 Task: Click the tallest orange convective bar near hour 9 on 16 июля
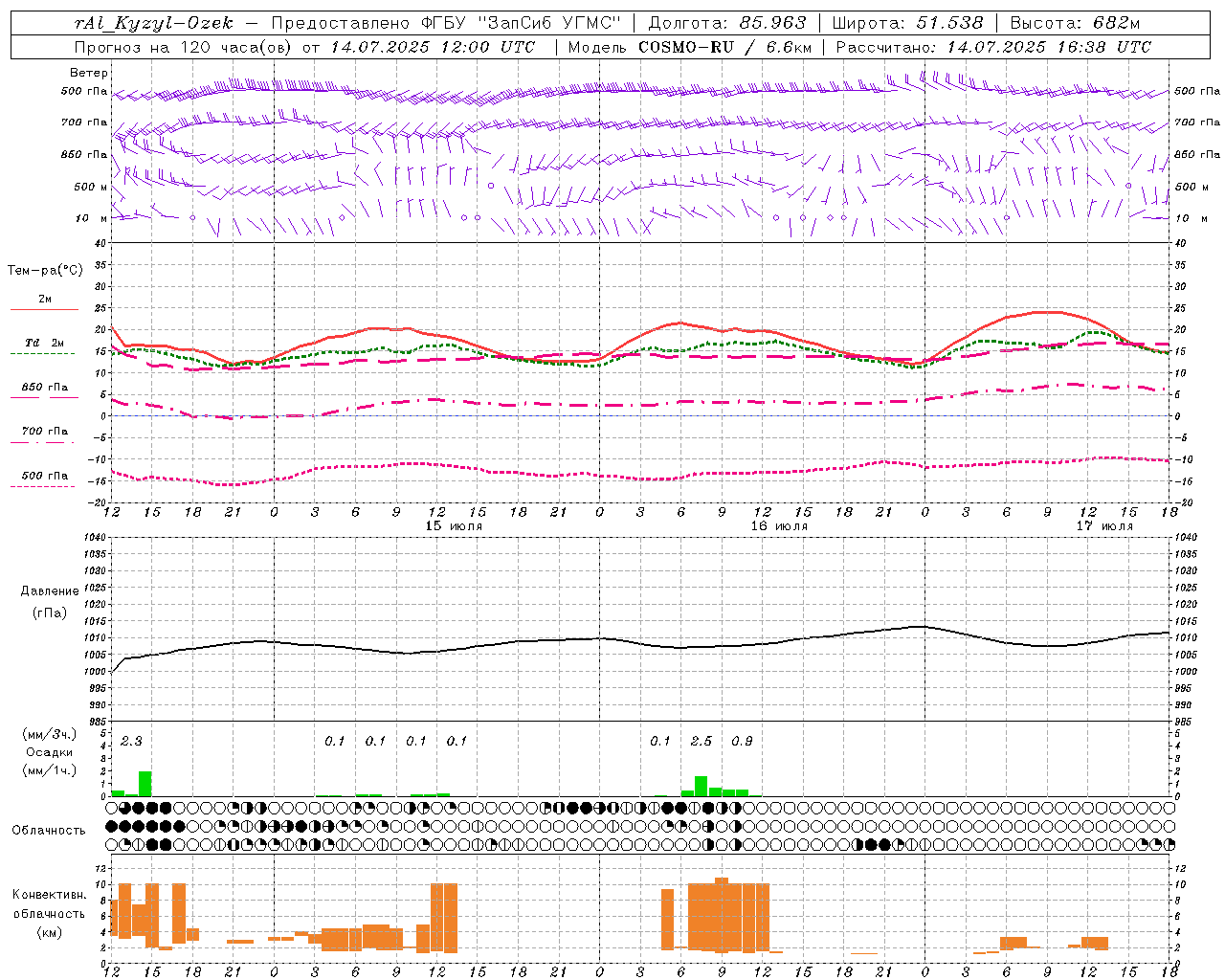click(x=722, y=914)
